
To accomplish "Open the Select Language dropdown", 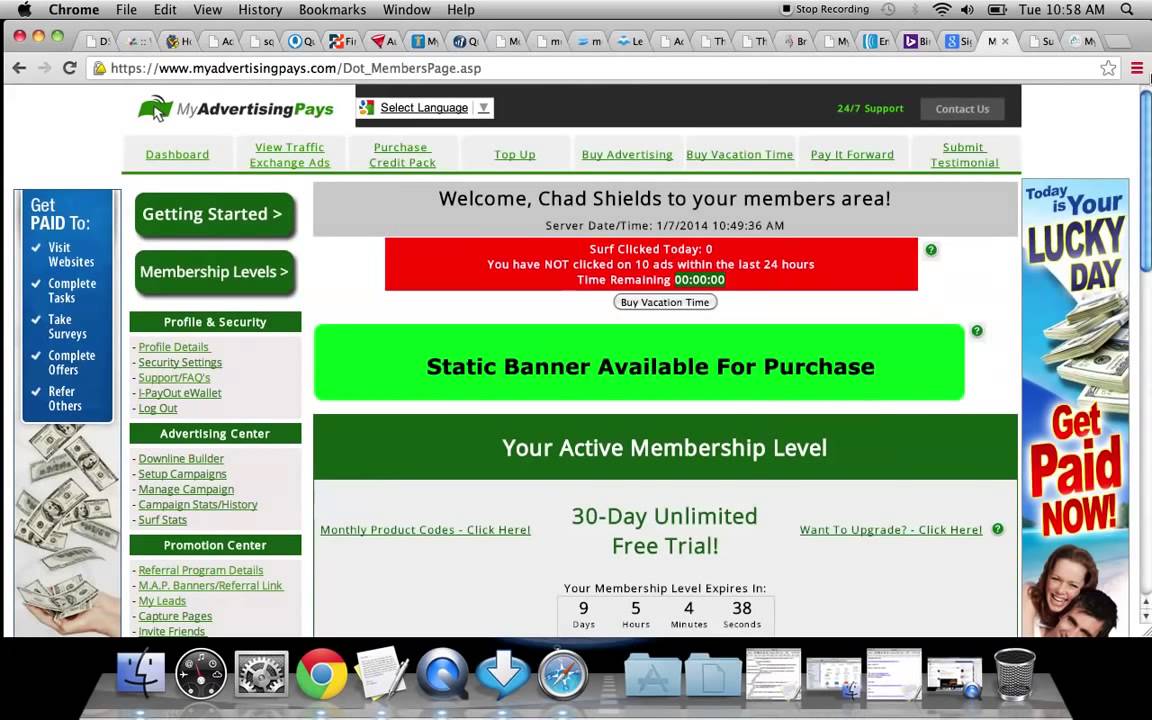I will (x=425, y=108).
